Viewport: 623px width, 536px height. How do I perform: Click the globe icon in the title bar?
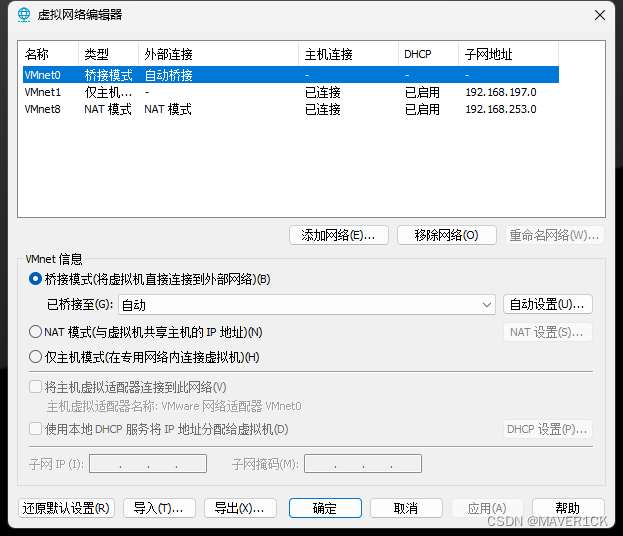pyautogui.click(x=24, y=15)
